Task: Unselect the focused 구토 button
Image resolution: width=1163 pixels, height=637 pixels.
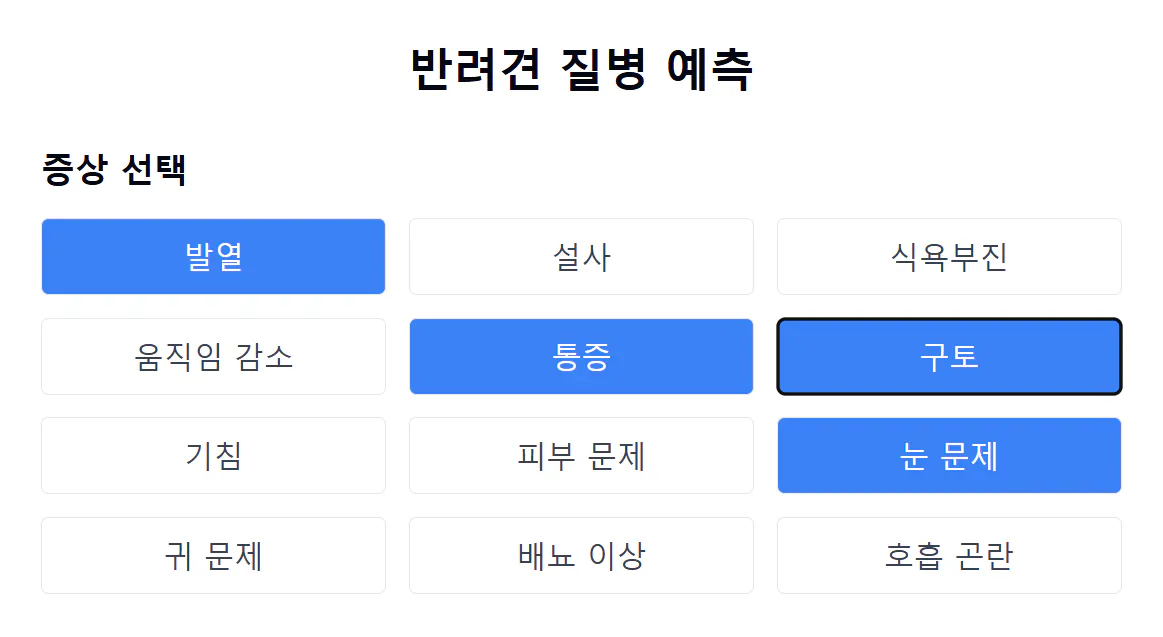Action: coord(949,357)
